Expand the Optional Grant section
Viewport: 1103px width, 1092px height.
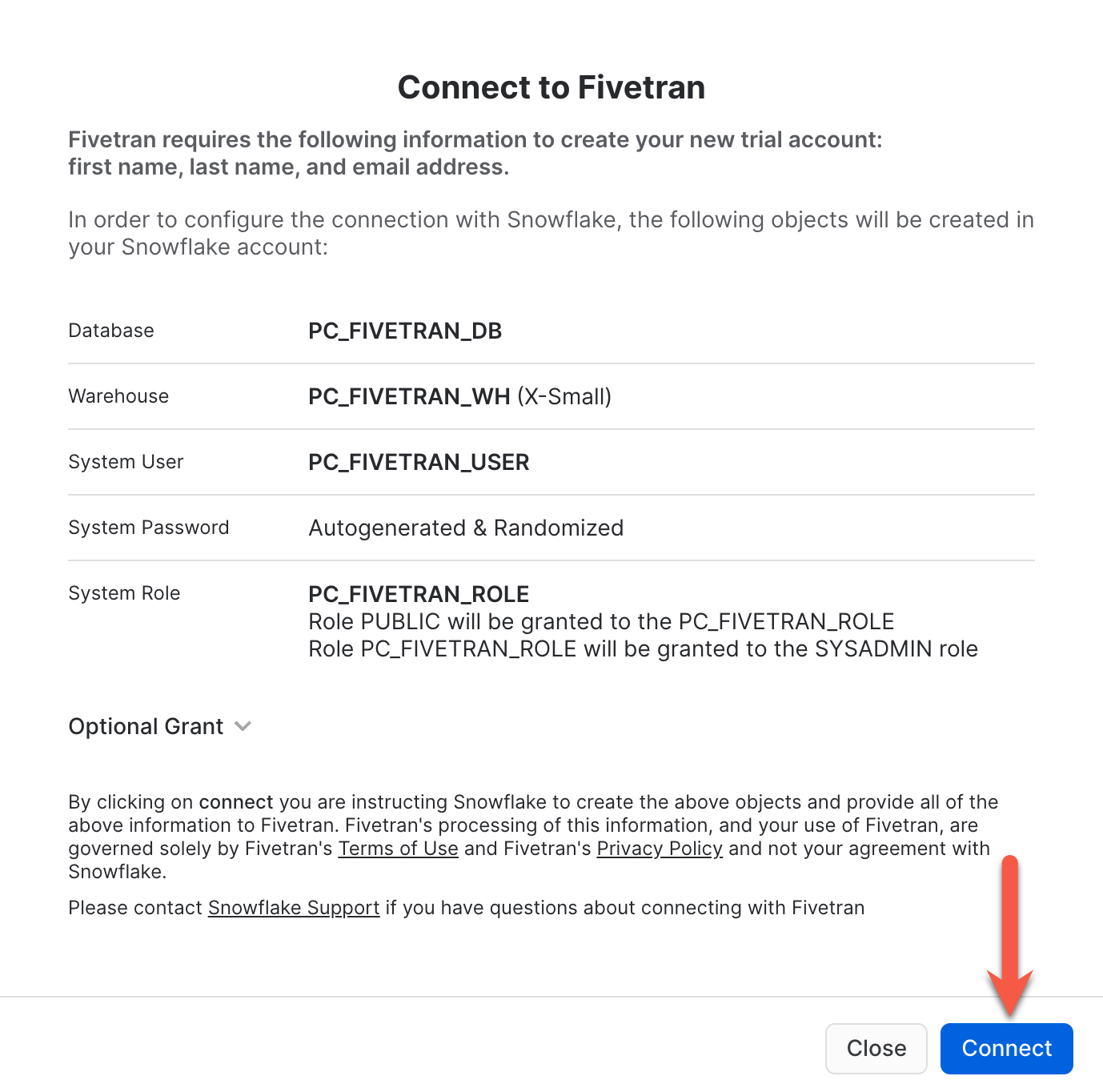pyautogui.click(x=146, y=726)
